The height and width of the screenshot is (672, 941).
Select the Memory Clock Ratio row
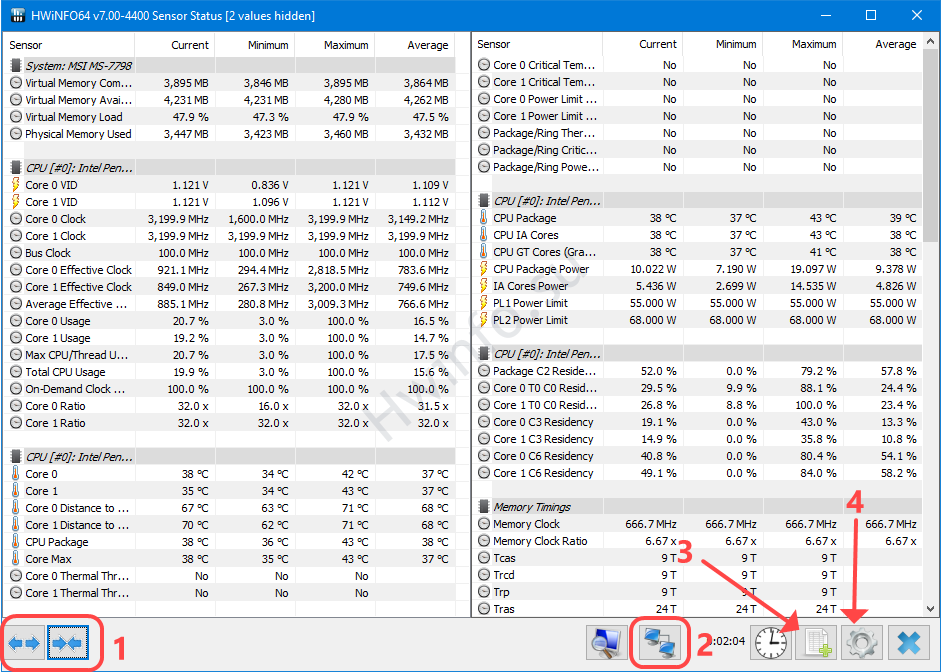[540, 541]
